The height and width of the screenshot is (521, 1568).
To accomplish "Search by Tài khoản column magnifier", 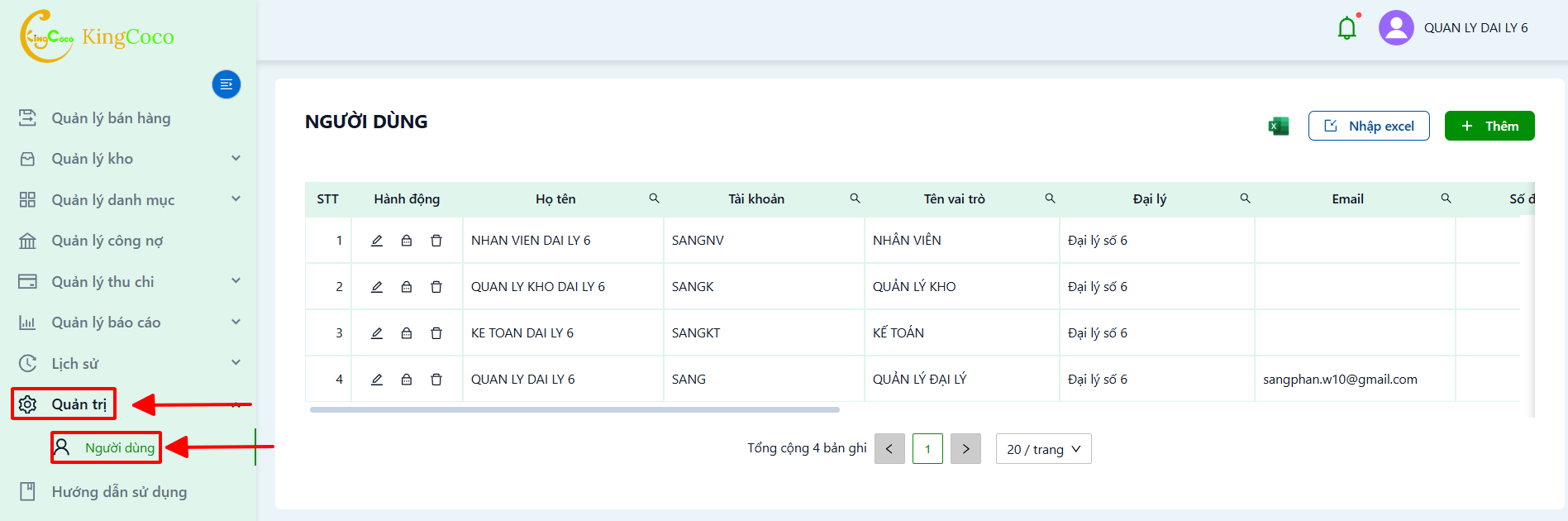I will click(855, 198).
